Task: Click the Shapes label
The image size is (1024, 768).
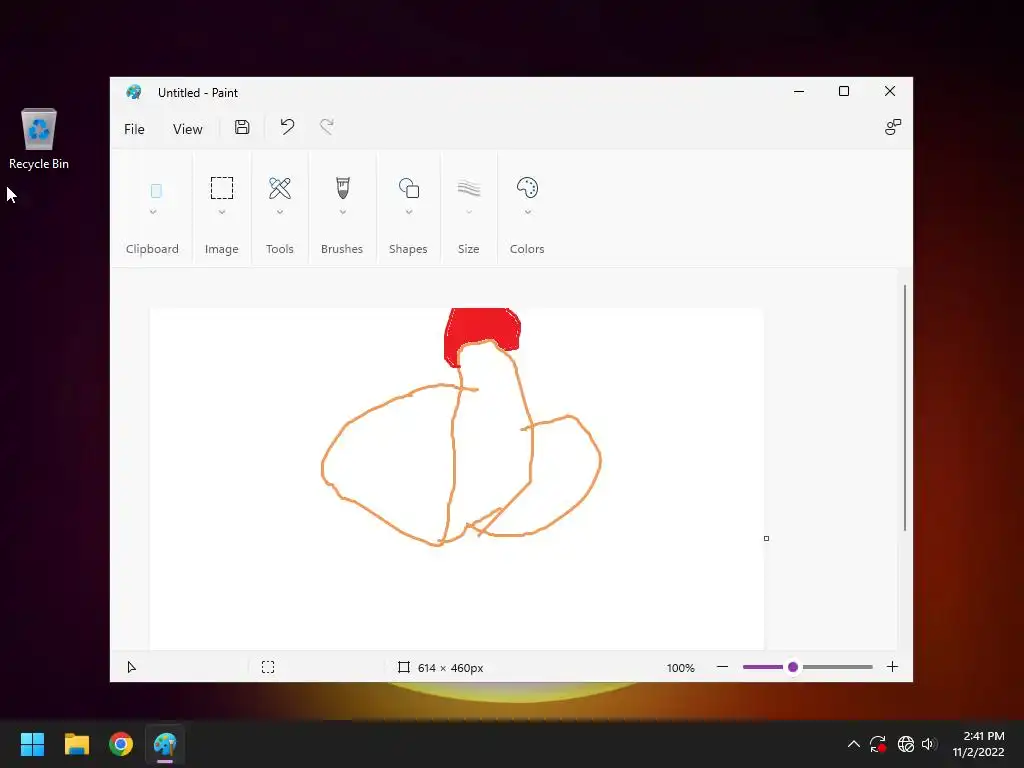Action: coord(408,249)
